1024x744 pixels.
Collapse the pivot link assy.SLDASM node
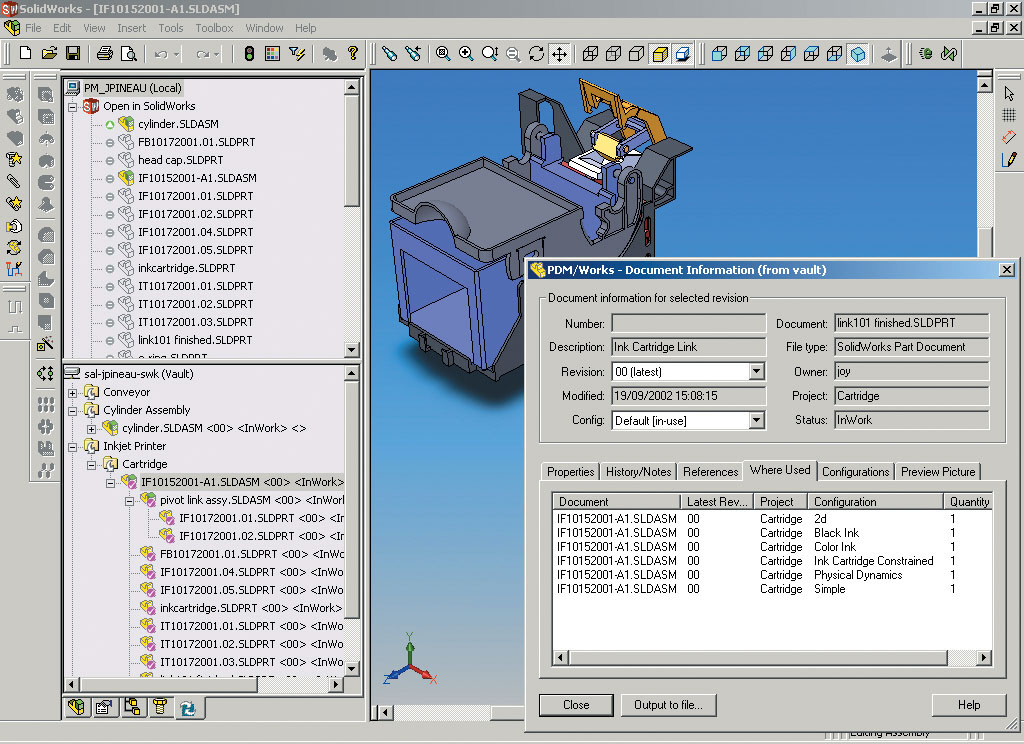pyautogui.click(x=129, y=501)
